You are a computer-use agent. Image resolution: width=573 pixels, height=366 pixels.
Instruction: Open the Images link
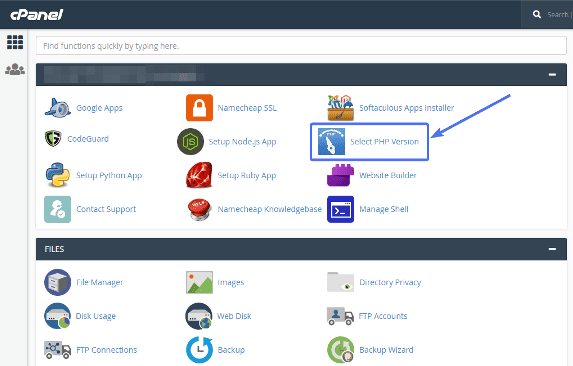click(231, 282)
